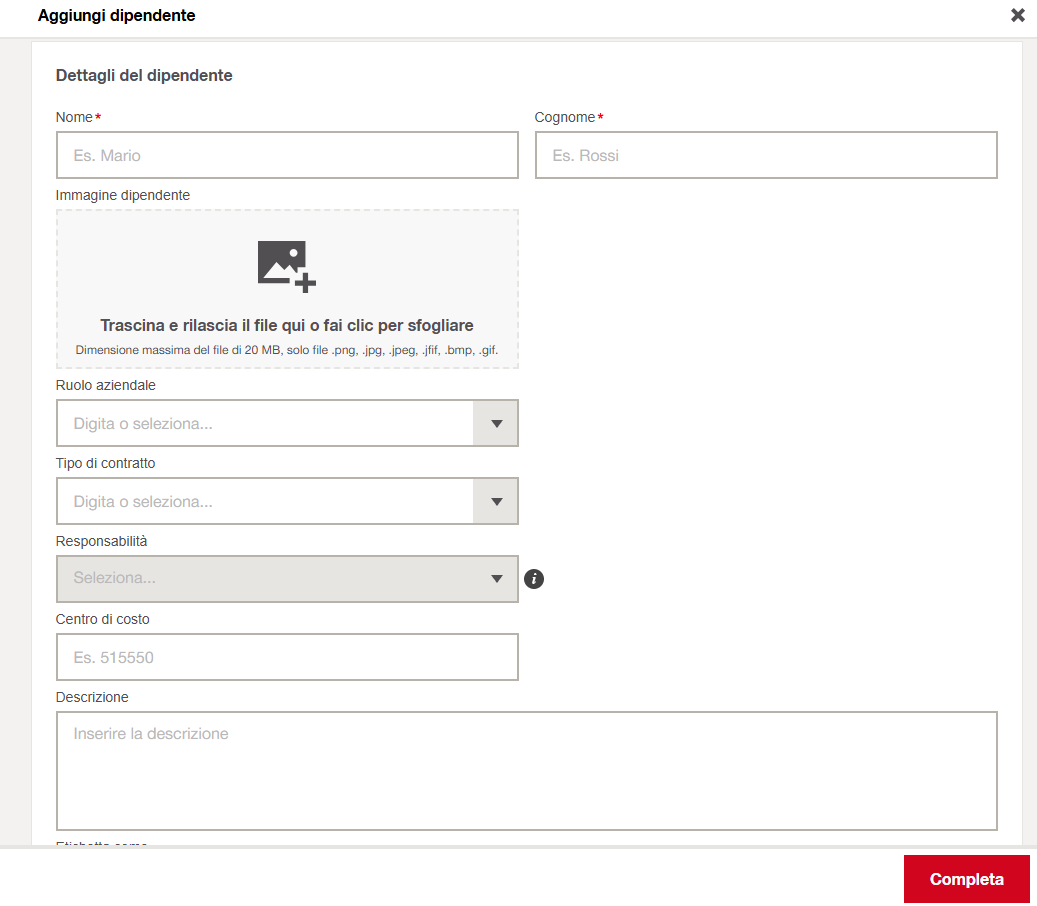Screen dimensions: 1037x906
Task: Click the Ruolo aziendale text box
Action: [265, 424]
